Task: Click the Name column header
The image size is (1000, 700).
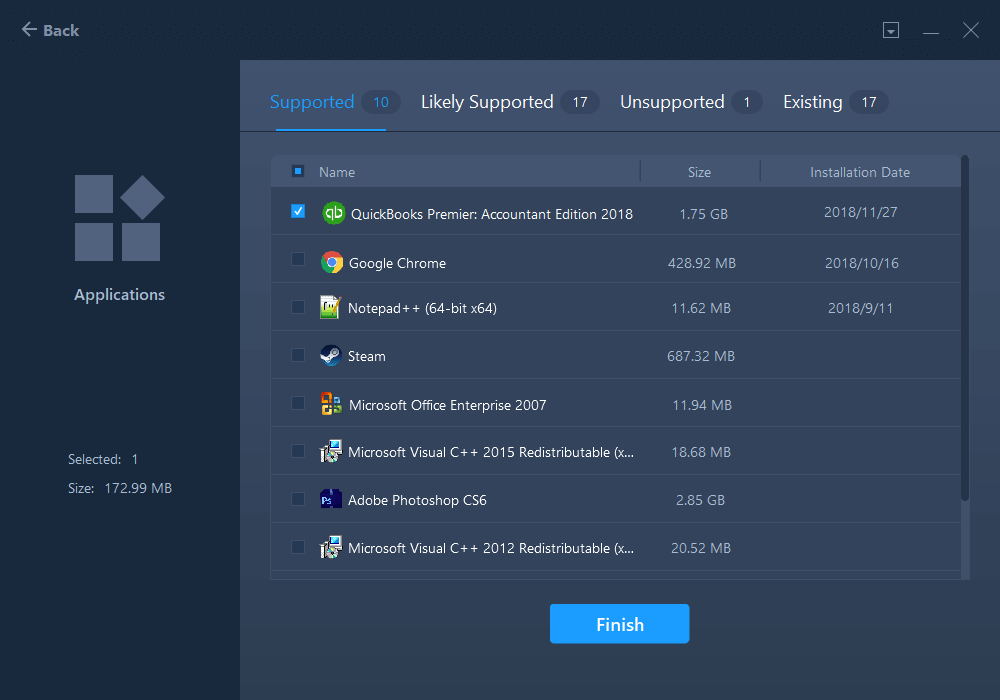Action: [x=337, y=172]
